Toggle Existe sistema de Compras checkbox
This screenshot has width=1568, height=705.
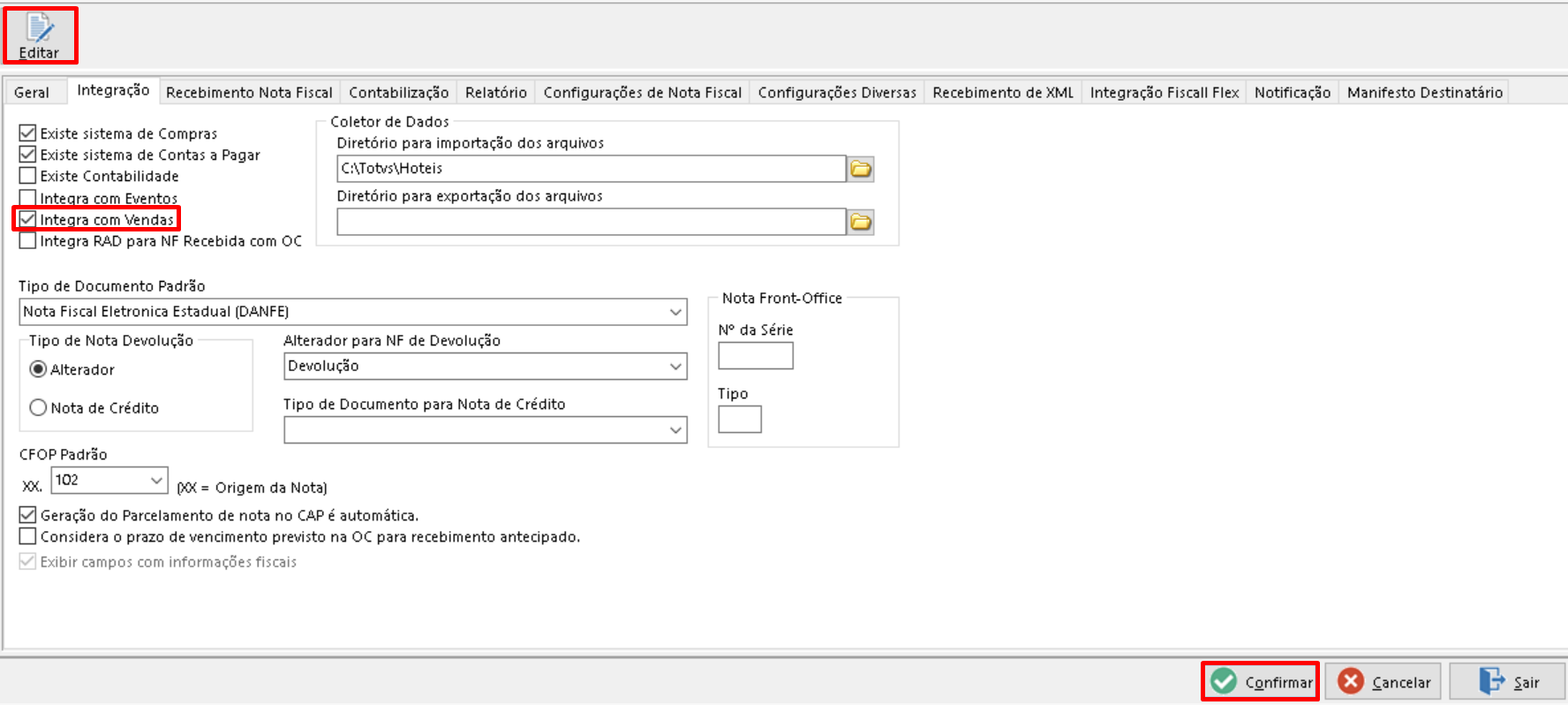[28, 133]
